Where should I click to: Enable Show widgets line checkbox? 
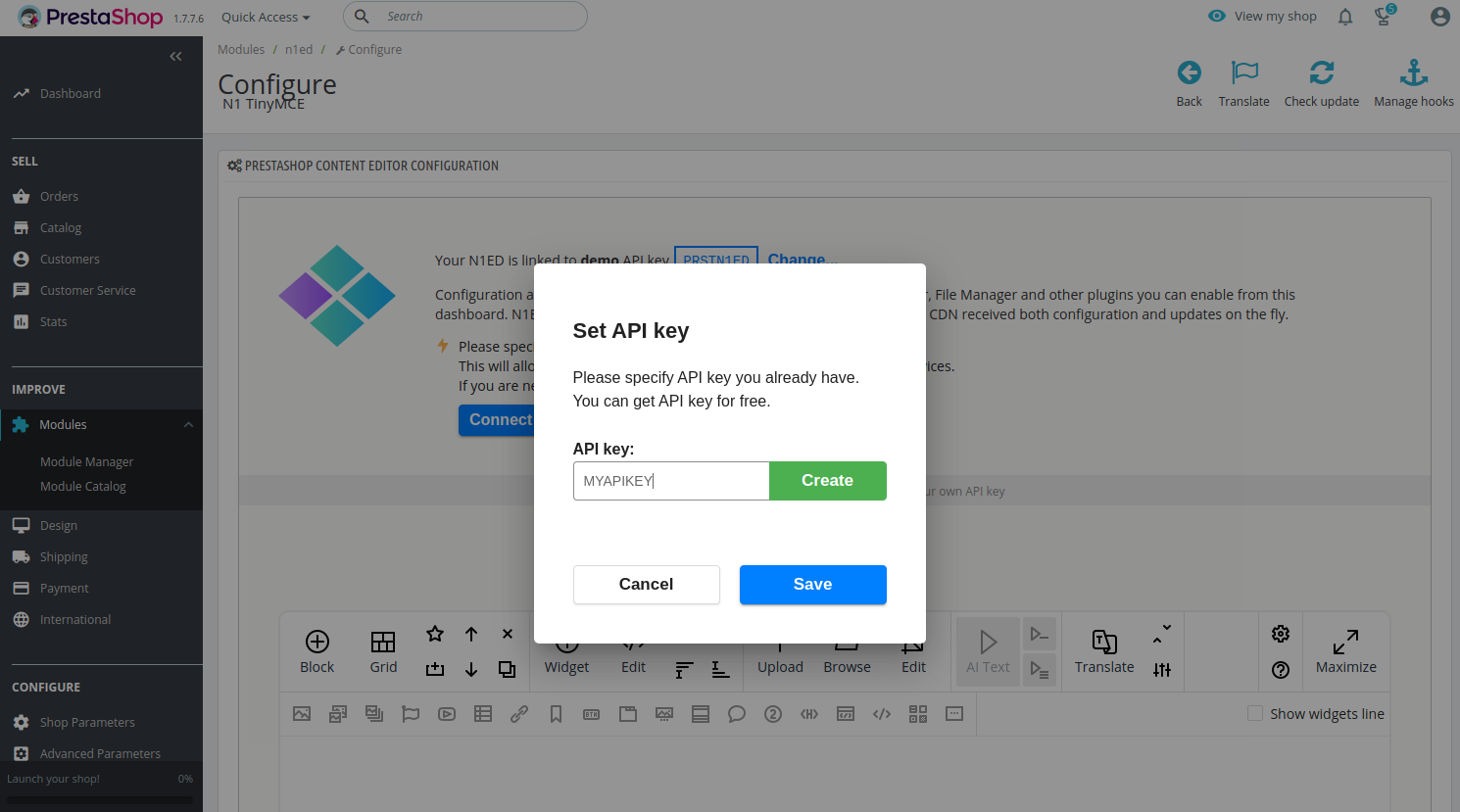coord(1255,714)
